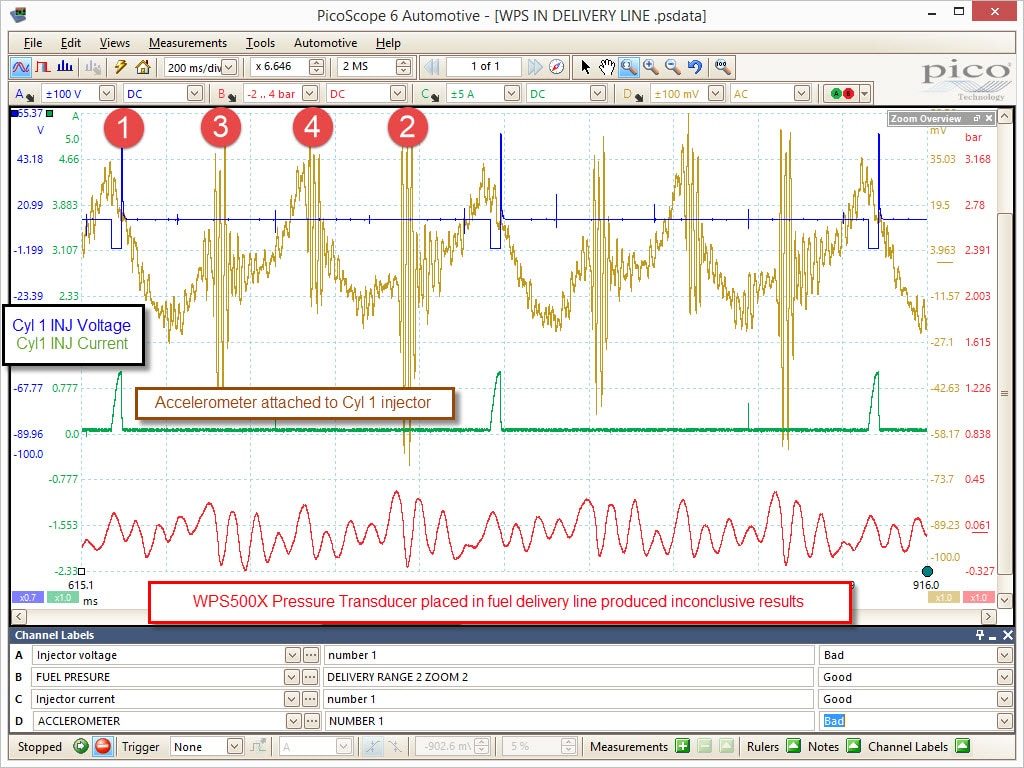Image resolution: width=1024 pixels, height=768 pixels.
Task: Close the Zoom Overview panel
Action: pos(989,118)
